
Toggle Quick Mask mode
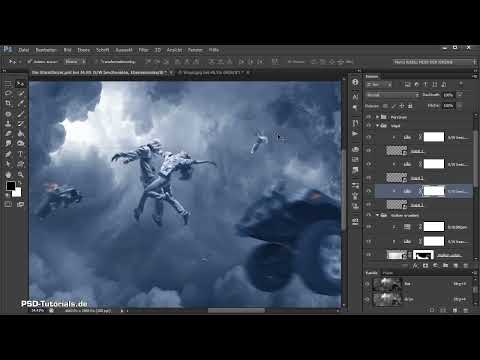pyautogui.click(x=8, y=204)
